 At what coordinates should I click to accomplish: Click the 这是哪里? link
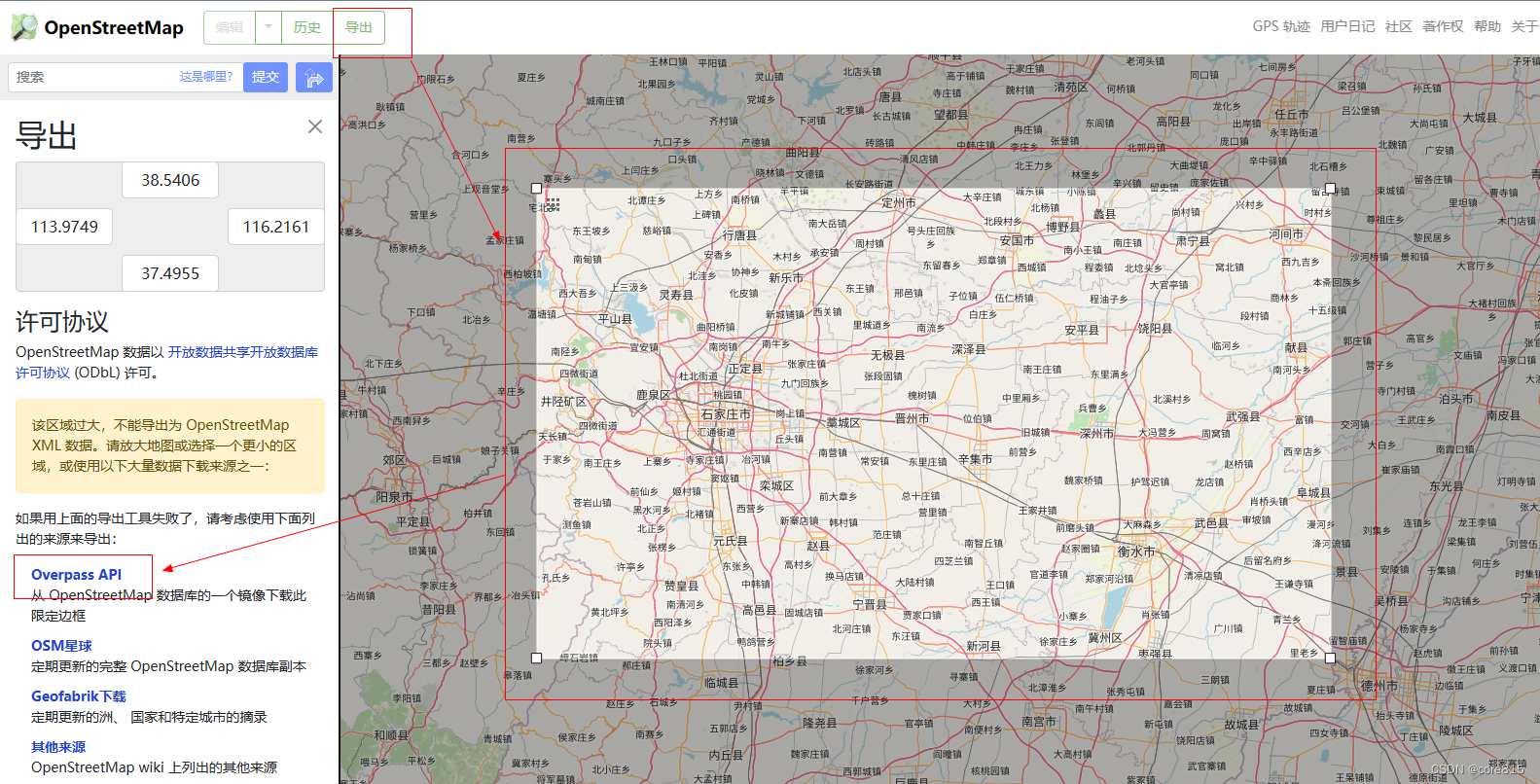pyautogui.click(x=206, y=77)
